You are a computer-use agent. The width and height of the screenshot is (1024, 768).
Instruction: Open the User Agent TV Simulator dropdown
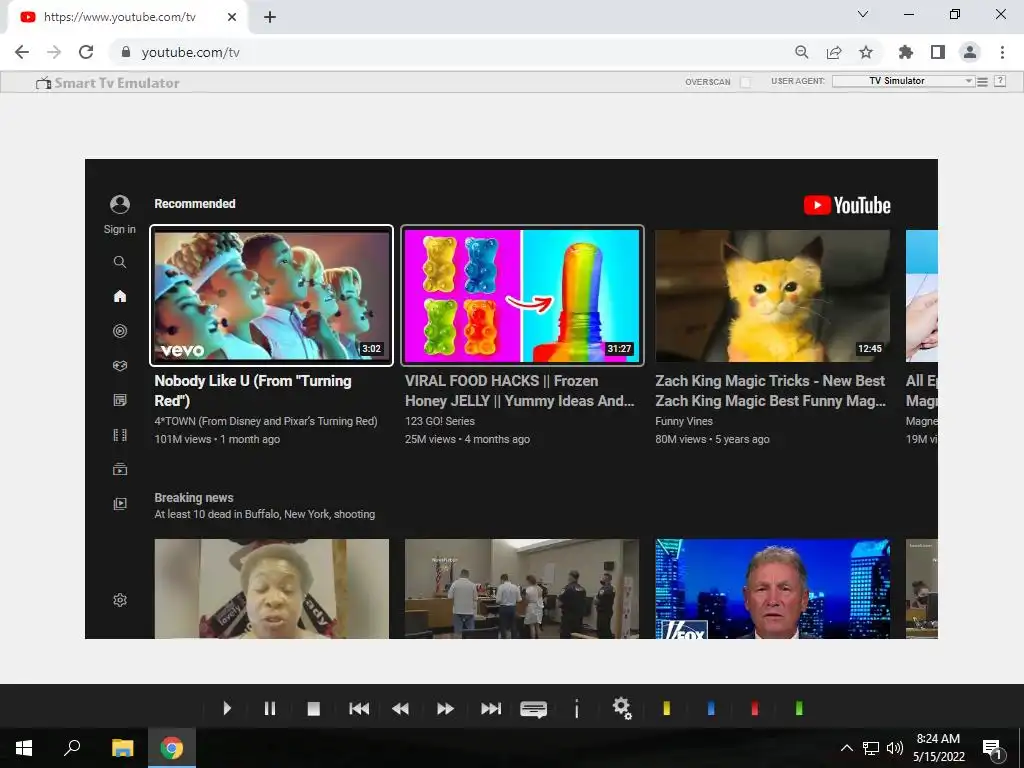coord(903,81)
